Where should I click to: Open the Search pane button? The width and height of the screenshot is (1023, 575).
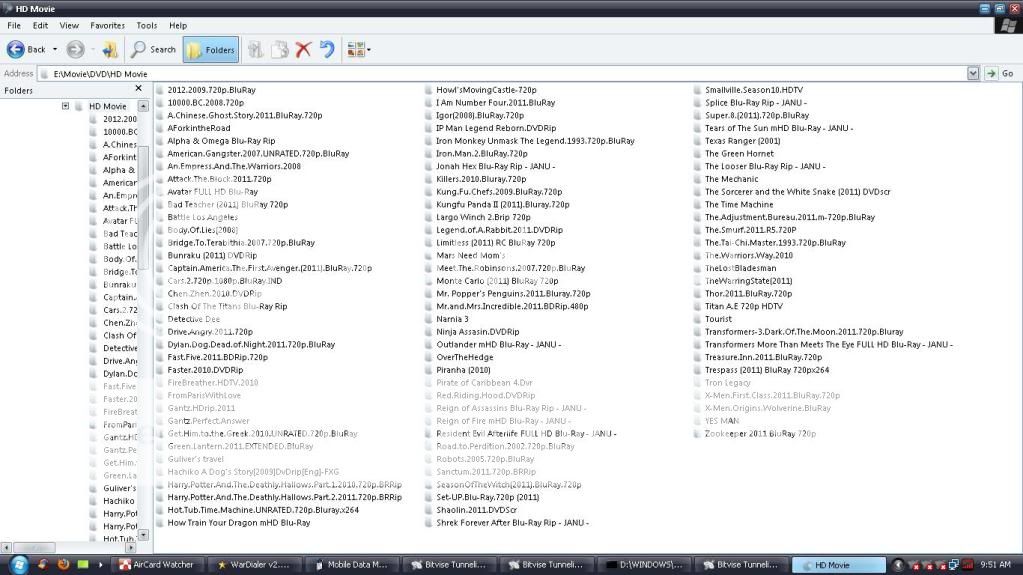coord(153,50)
